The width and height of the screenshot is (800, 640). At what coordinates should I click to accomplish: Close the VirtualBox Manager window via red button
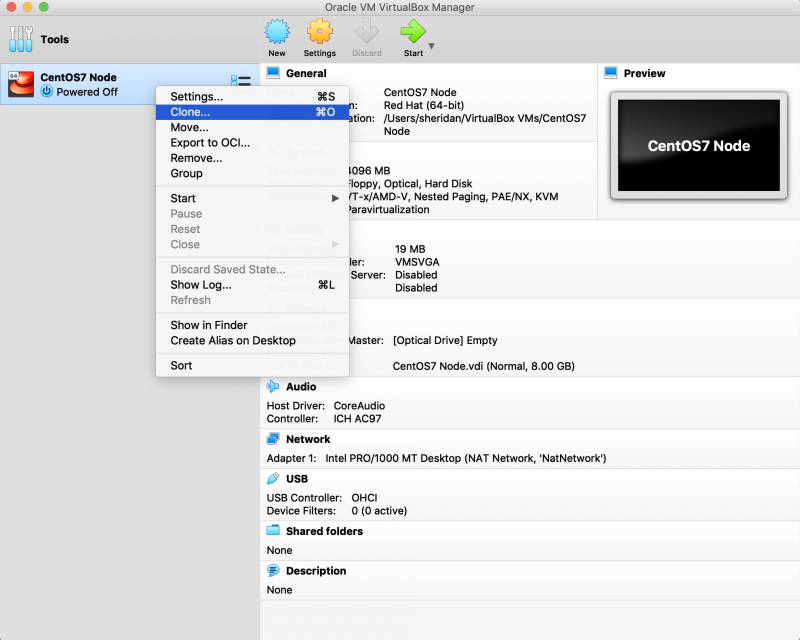[x=11, y=7]
